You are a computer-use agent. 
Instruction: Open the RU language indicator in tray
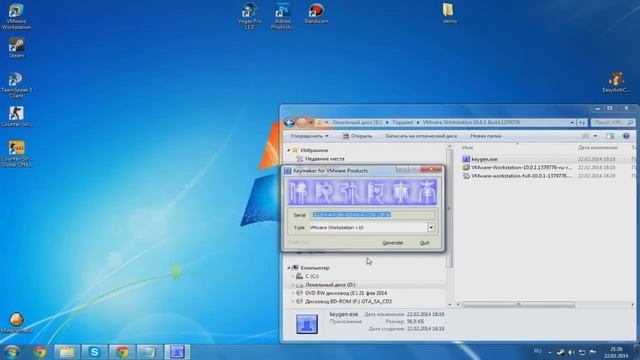[x=538, y=351]
